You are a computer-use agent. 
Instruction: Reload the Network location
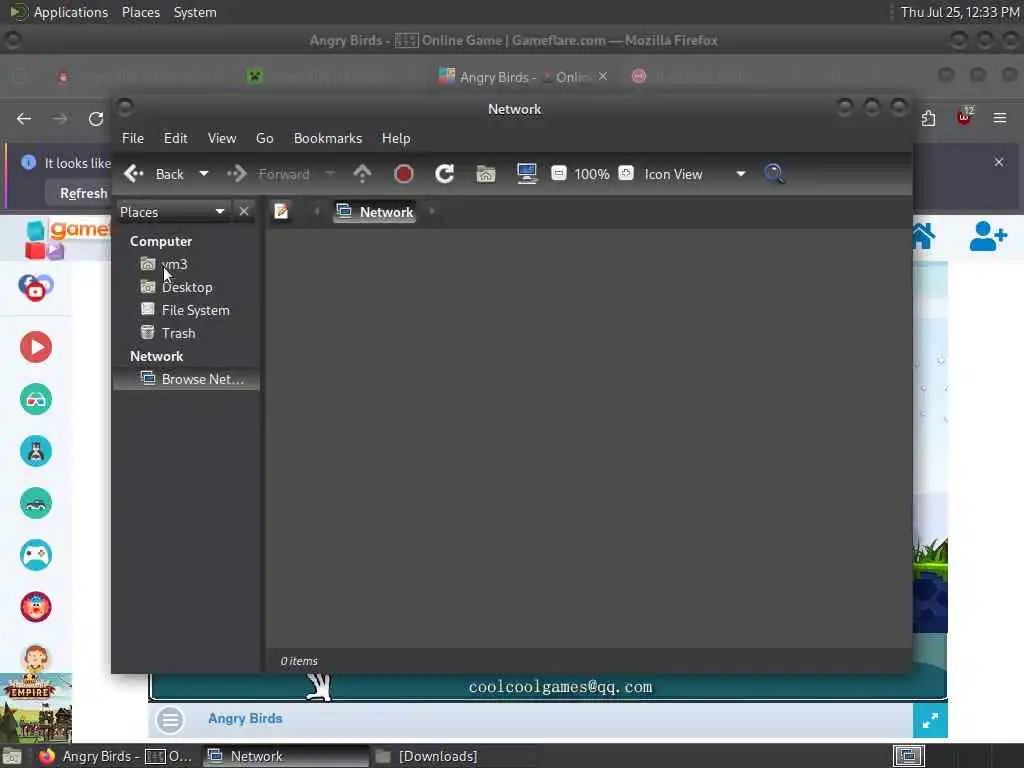[445, 174]
